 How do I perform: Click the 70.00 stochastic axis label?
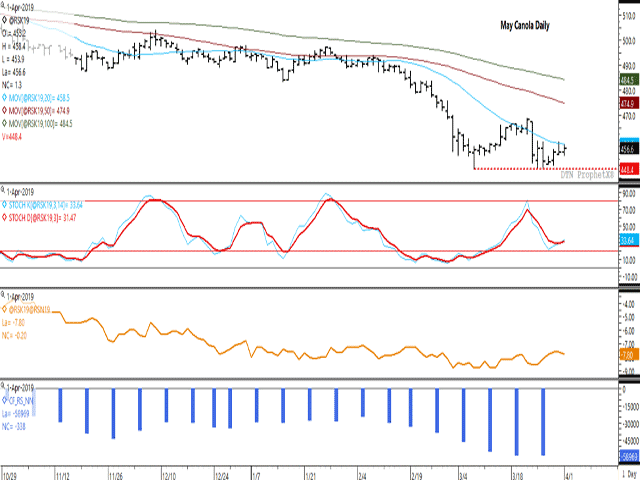point(629,211)
